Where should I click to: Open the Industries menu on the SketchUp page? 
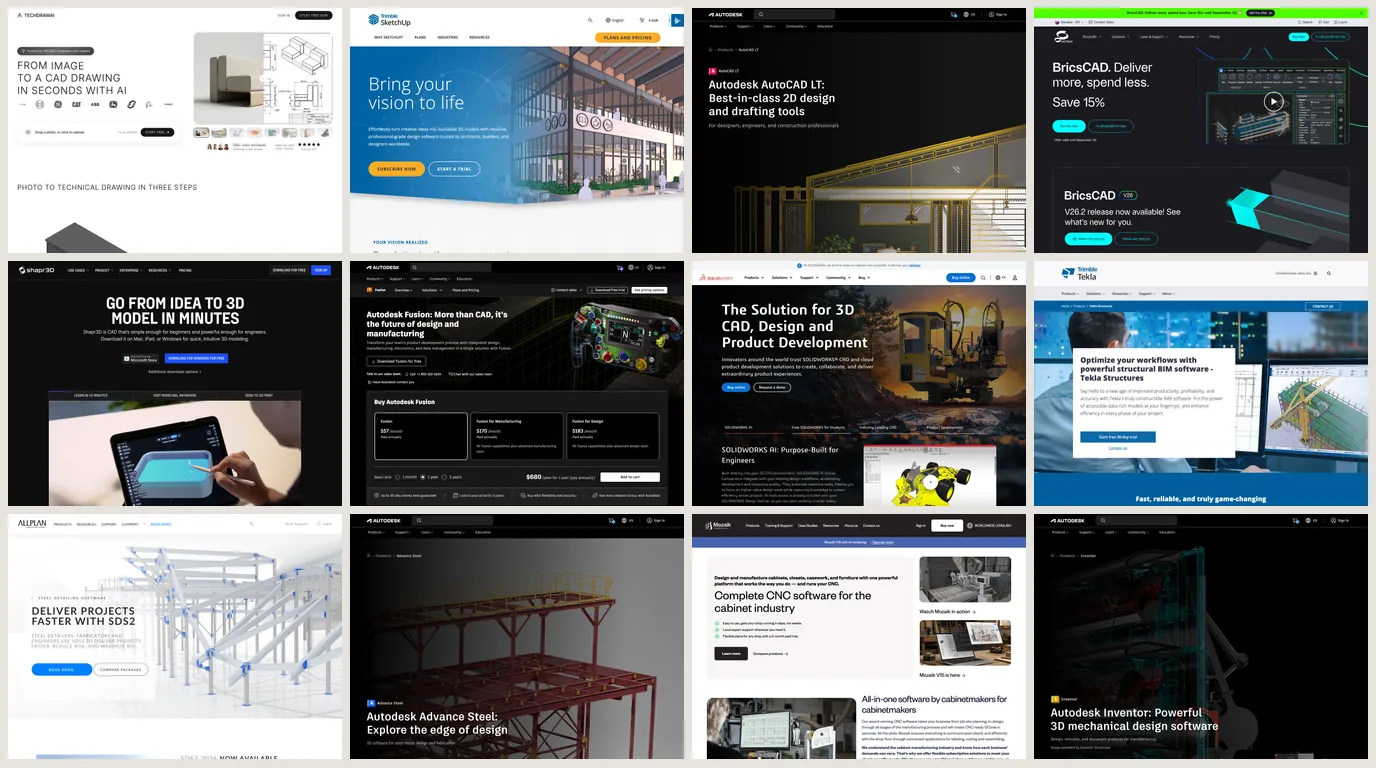coord(448,37)
